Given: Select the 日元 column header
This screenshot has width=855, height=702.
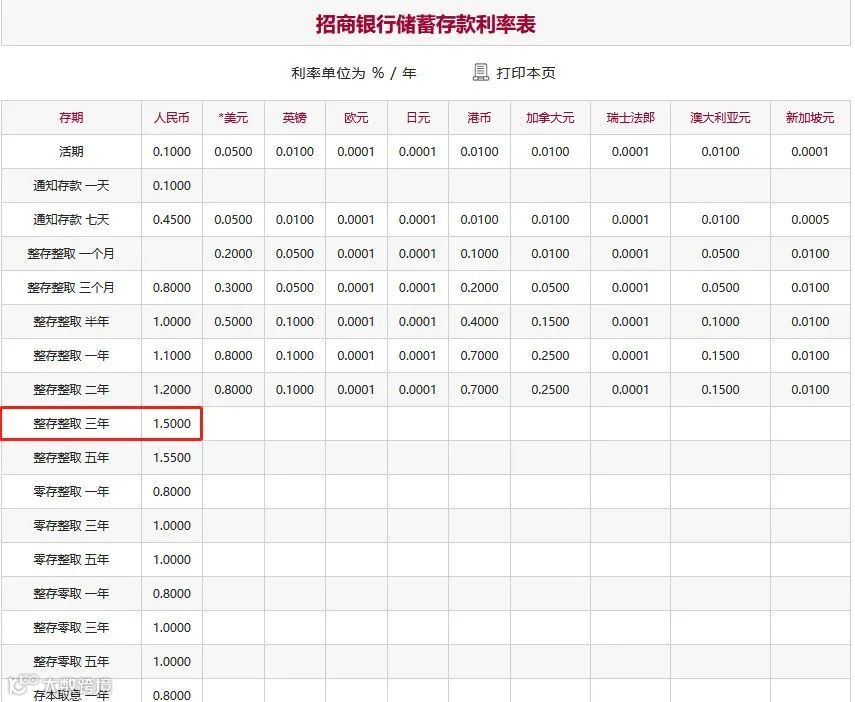Looking at the screenshot, I should coord(418,118).
